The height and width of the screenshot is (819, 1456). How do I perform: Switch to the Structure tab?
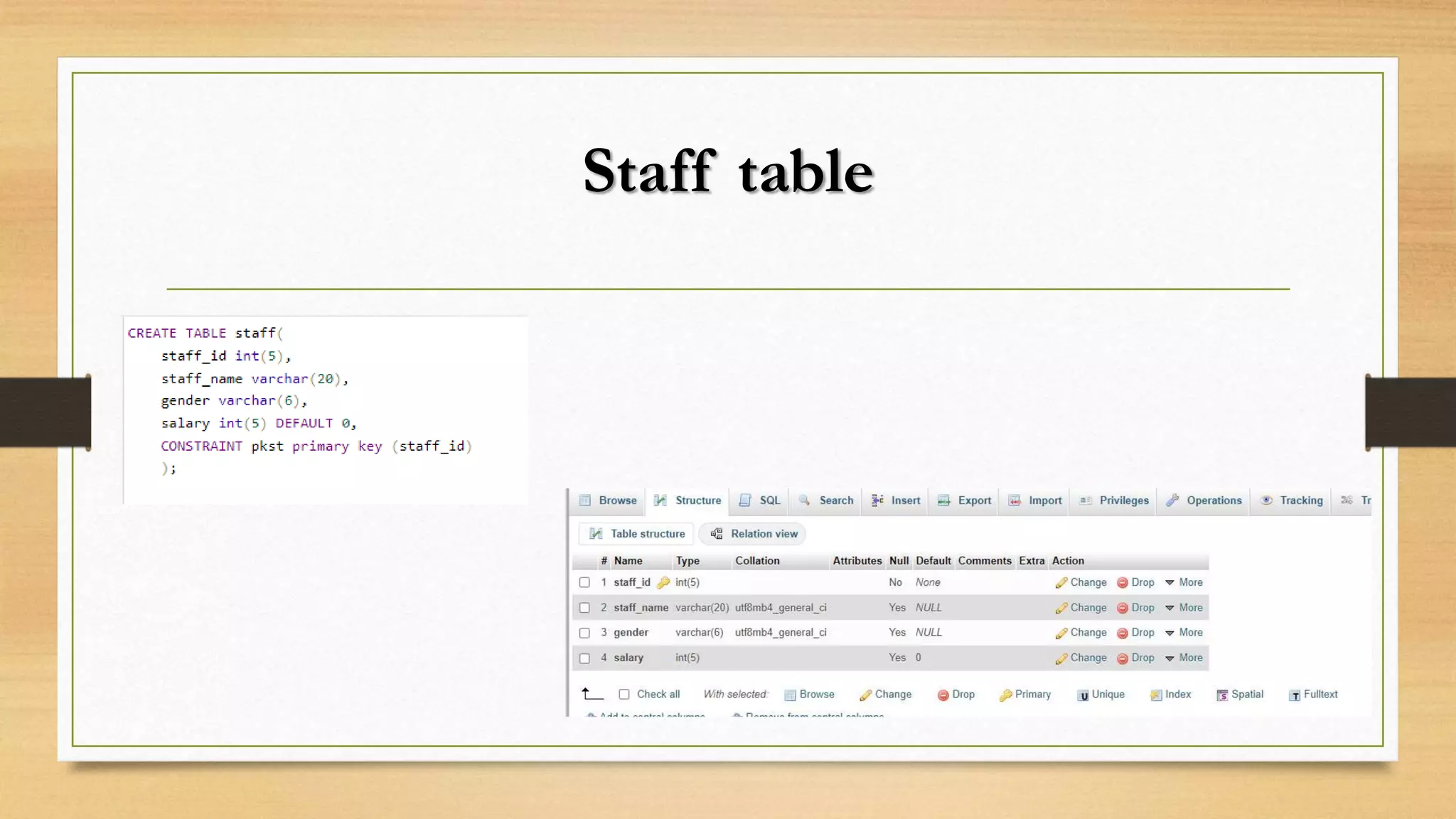coord(687,500)
